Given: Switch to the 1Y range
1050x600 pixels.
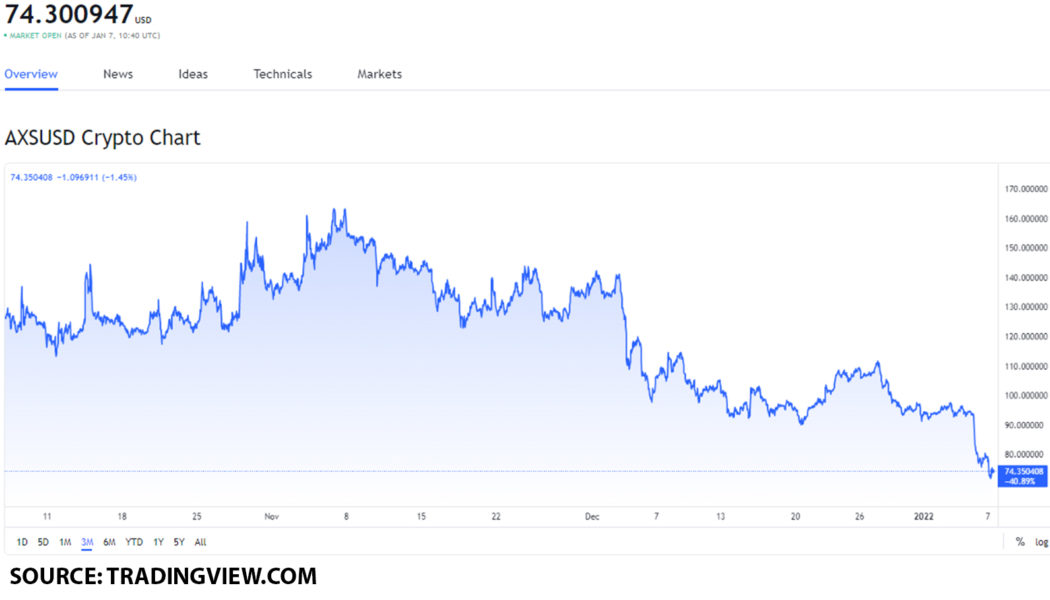Looking at the screenshot, I should (158, 541).
